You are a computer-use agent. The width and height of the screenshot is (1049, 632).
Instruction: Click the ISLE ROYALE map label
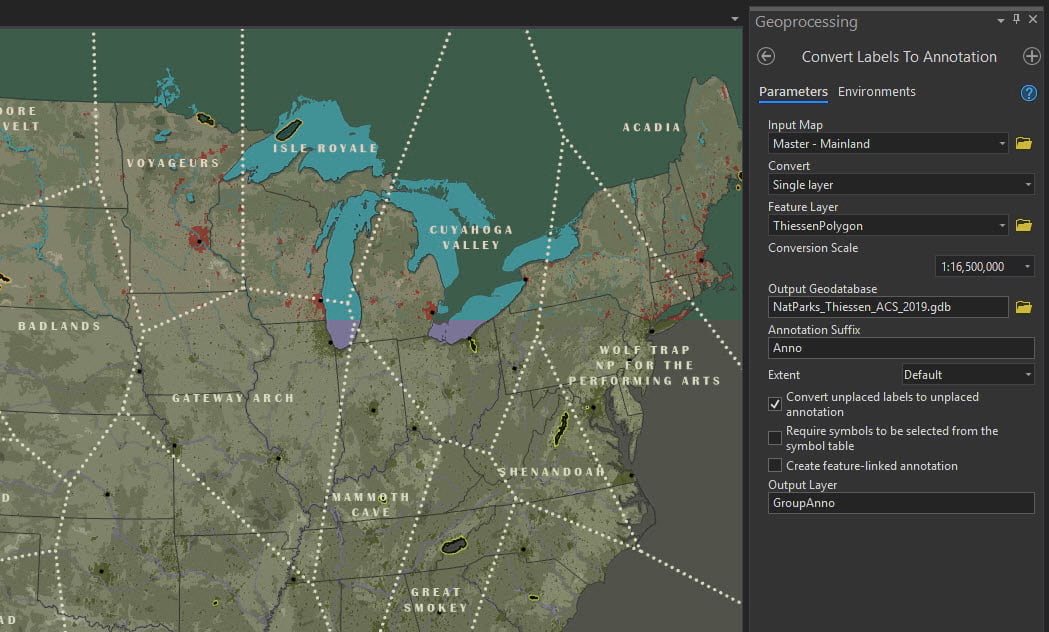326,148
